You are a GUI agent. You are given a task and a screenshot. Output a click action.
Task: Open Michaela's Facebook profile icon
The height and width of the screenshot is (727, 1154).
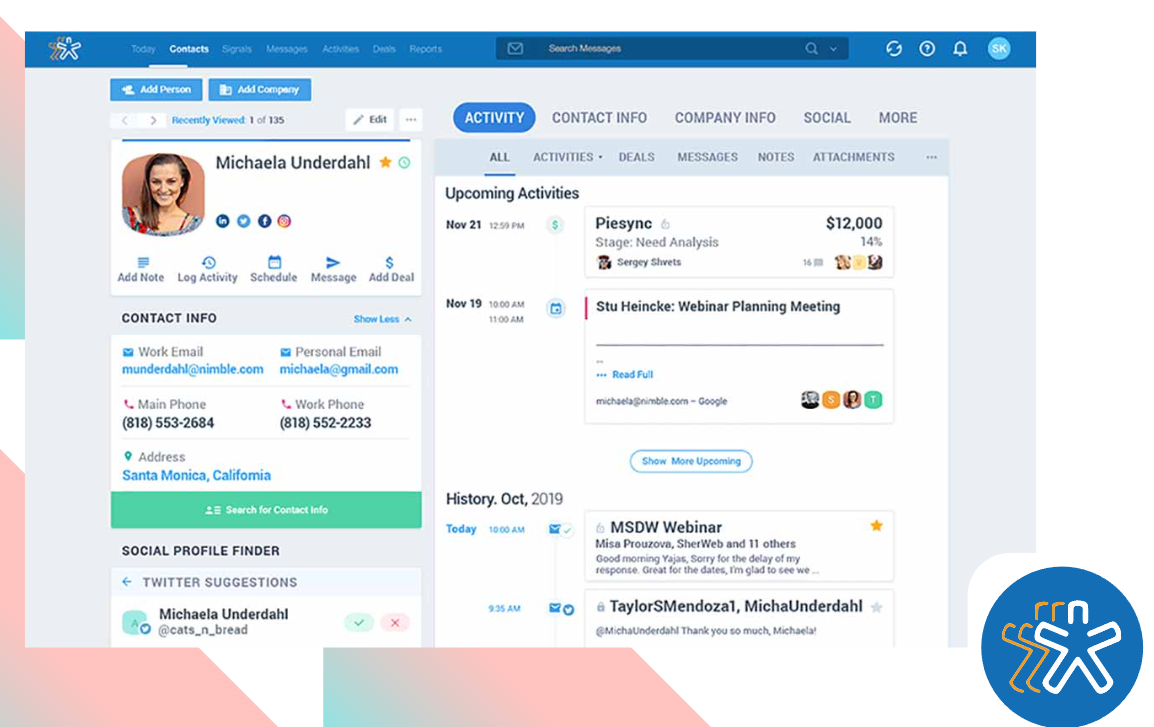click(x=264, y=221)
